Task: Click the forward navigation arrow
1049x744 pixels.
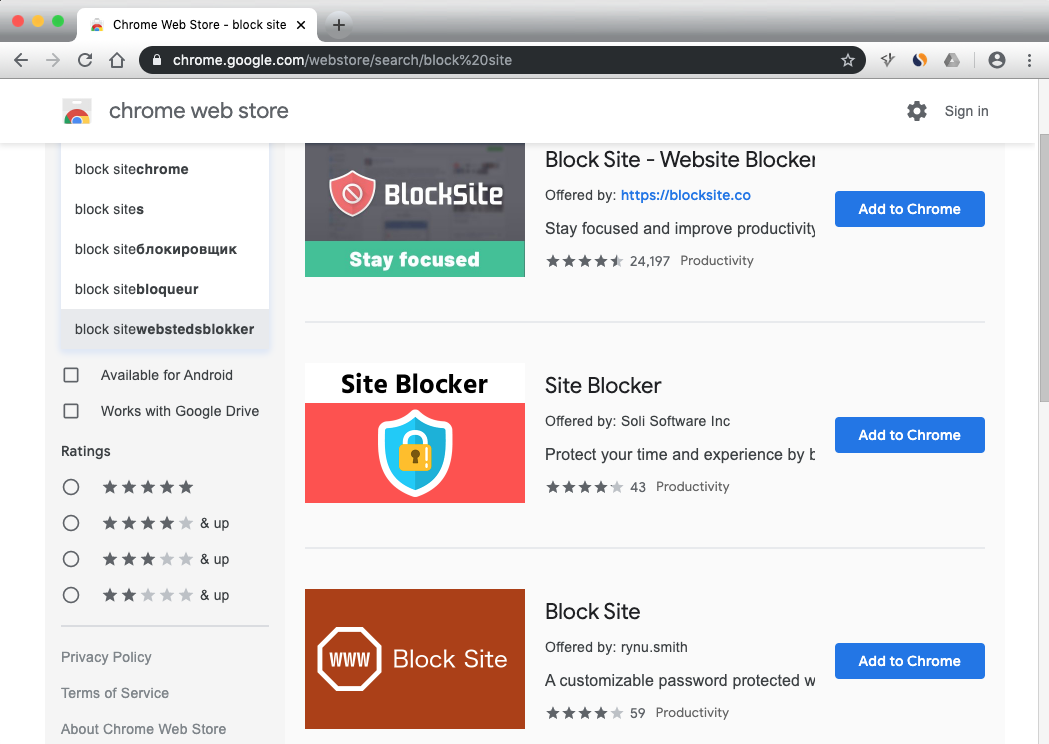Action: pyautogui.click(x=53, y=60)
